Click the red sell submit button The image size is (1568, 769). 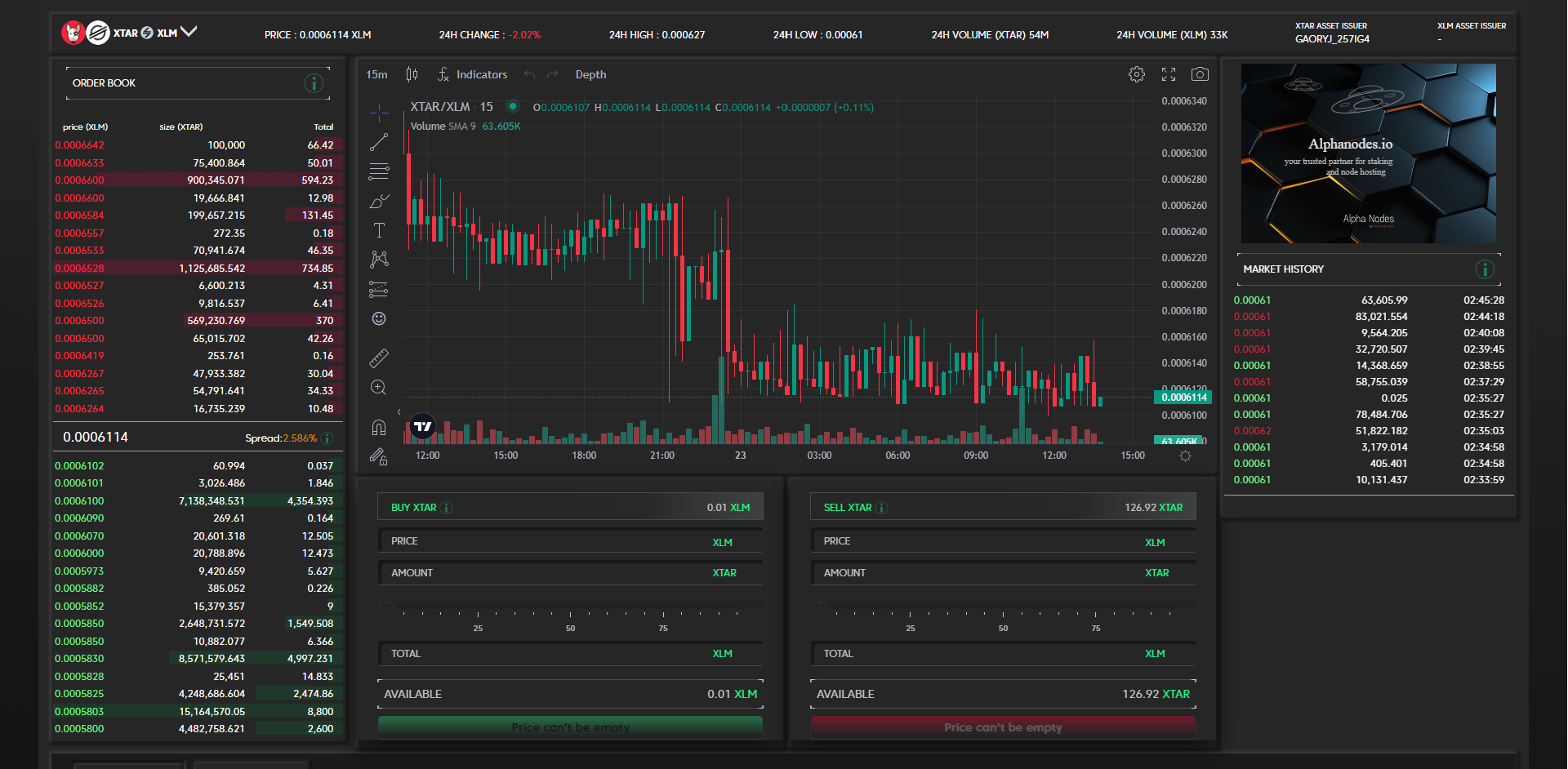pos(1003,727)
